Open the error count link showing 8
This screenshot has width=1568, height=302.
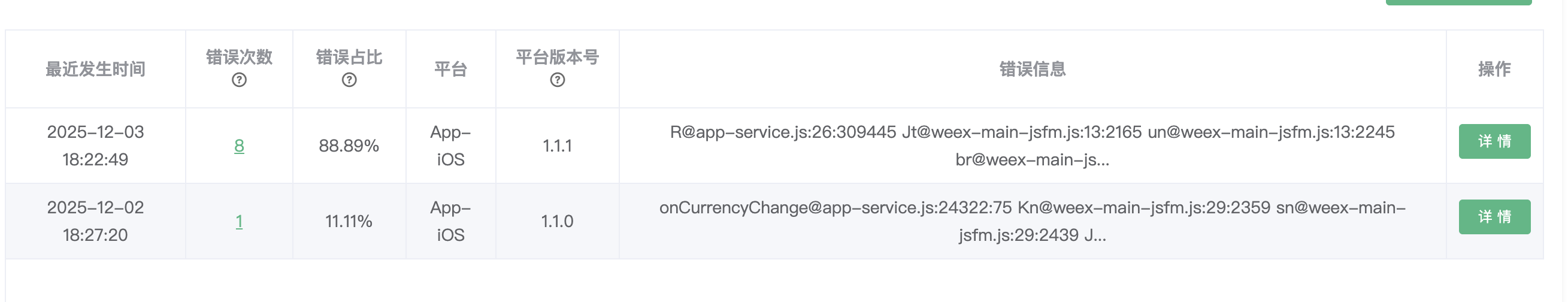239,146
